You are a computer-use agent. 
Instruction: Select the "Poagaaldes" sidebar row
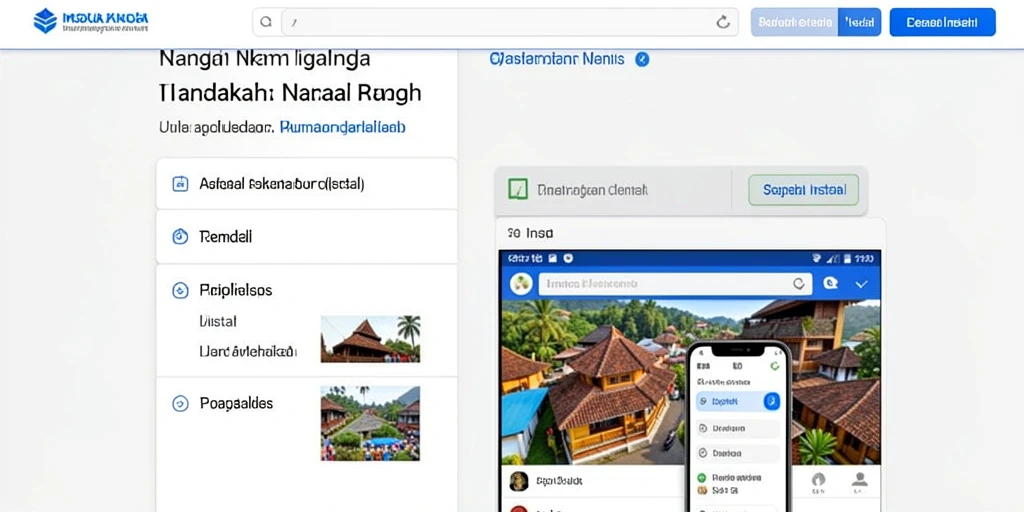pyautogui.click(x=236, y=404)
